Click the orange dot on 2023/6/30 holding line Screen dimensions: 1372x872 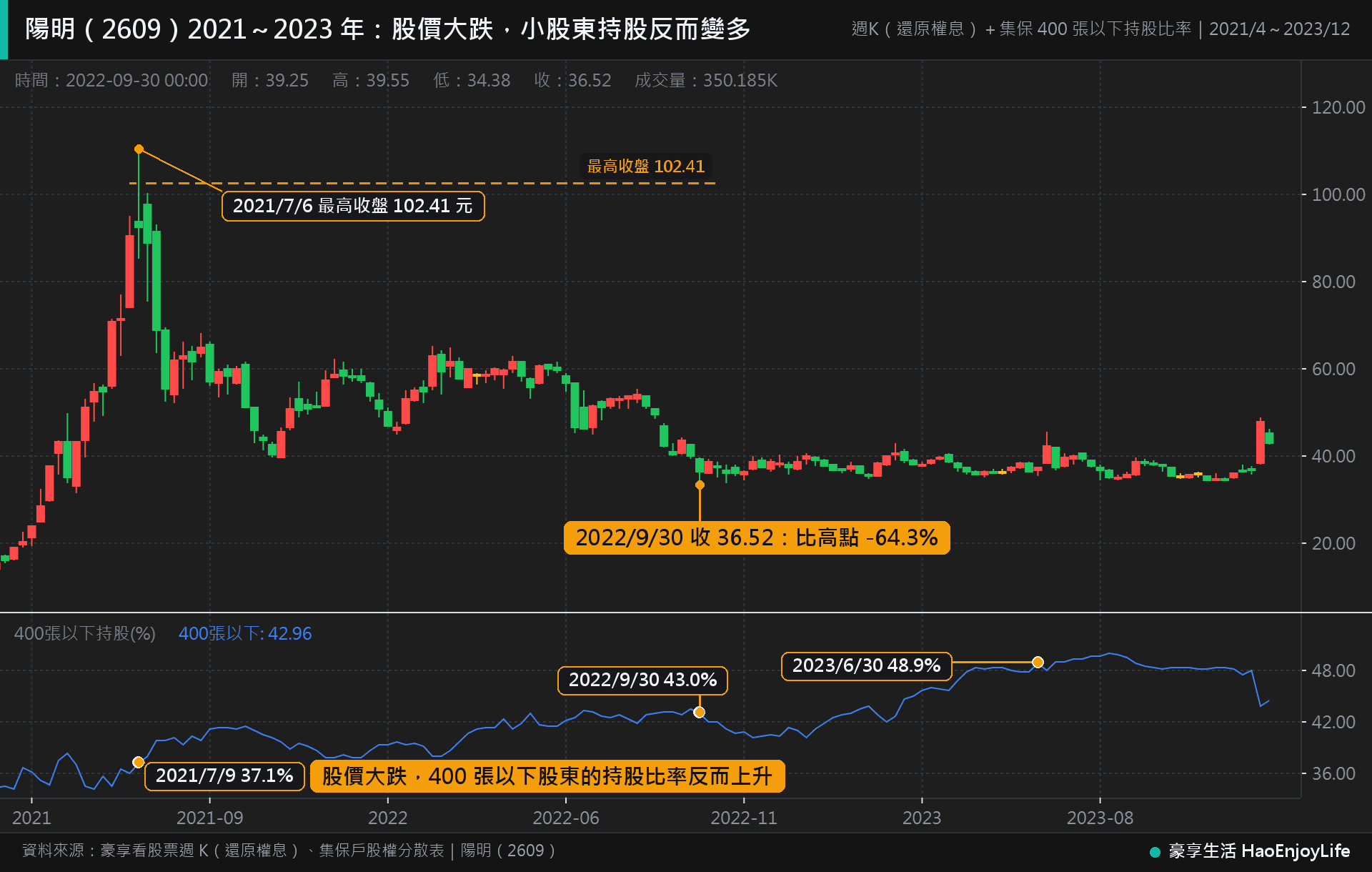[x=1038, y=662]
